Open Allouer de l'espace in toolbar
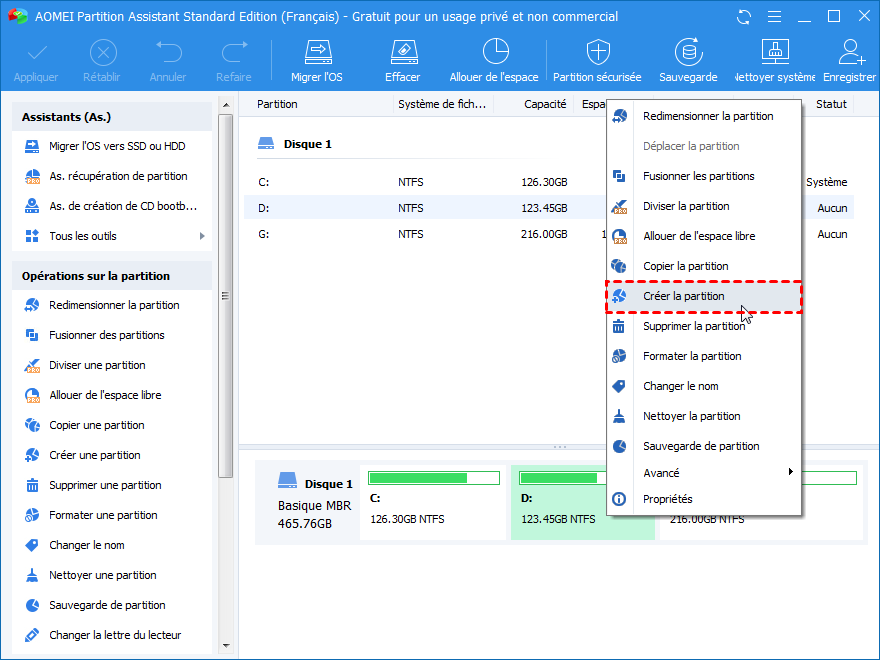The height and width of the screenshot is (660, 880). 494,53
